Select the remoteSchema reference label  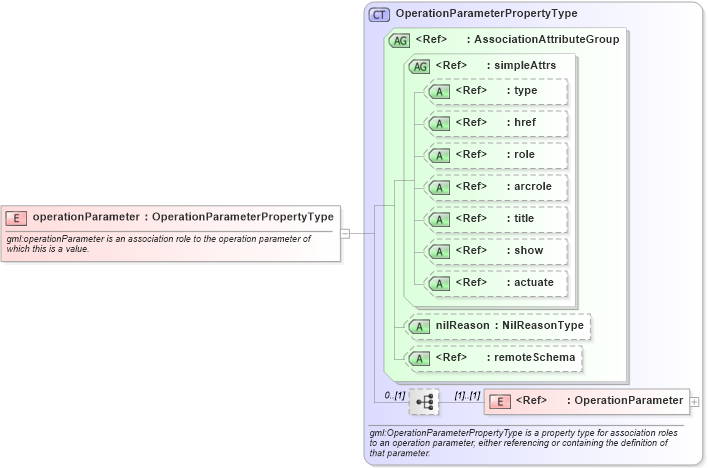[505, 357]
